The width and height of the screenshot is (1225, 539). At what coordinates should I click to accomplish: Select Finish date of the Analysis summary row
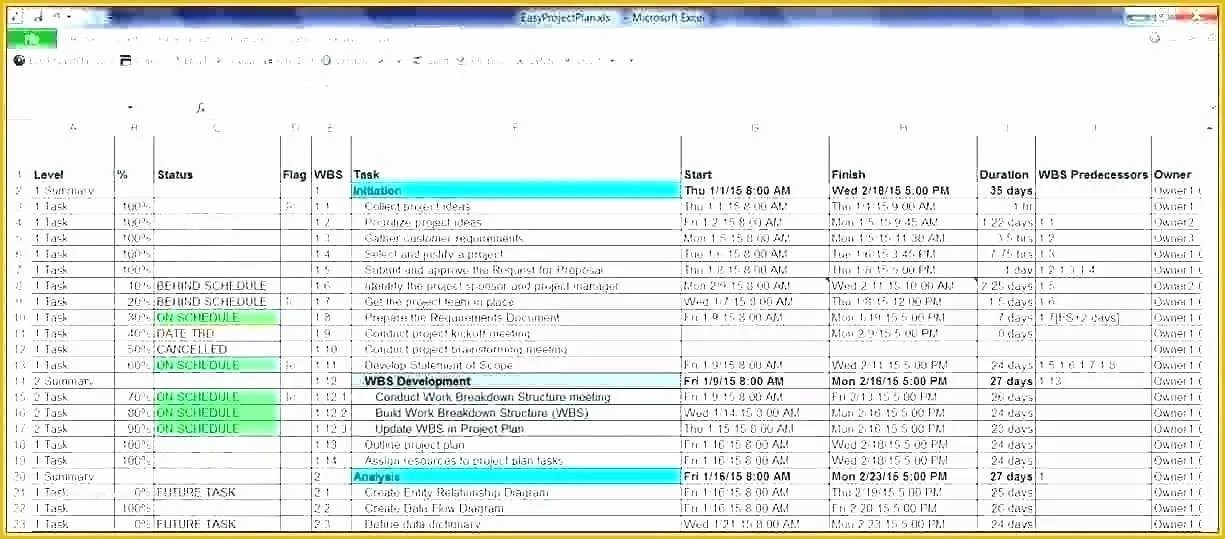903,477
